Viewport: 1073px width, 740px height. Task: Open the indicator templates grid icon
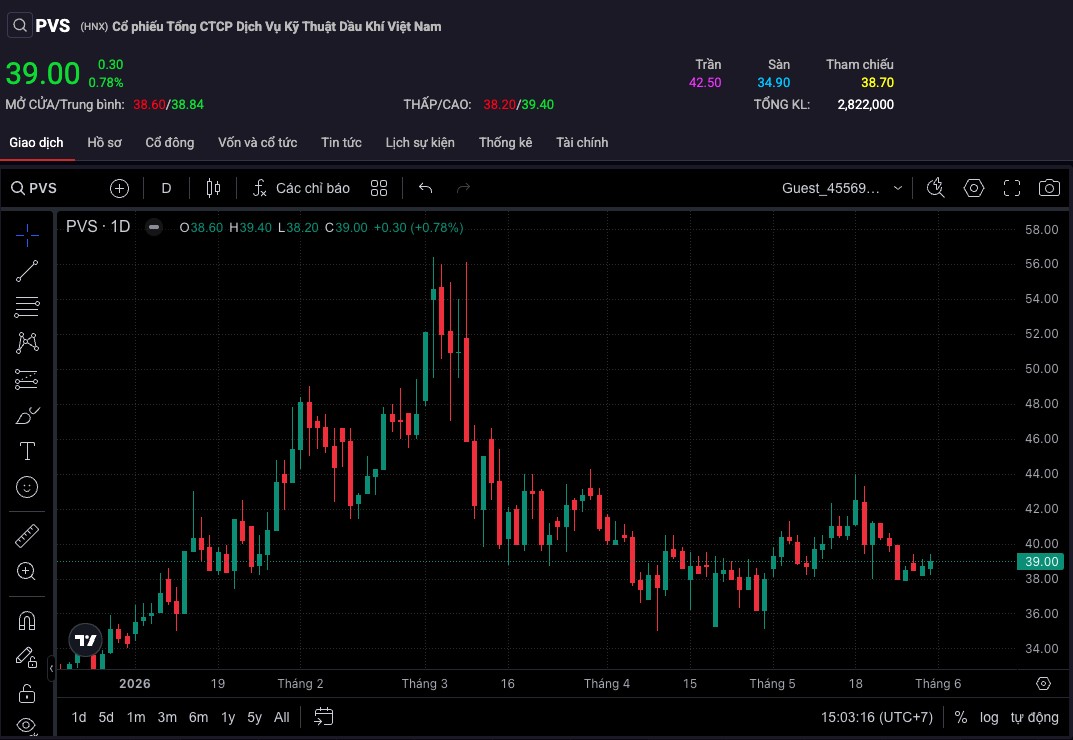coord(379,188)
